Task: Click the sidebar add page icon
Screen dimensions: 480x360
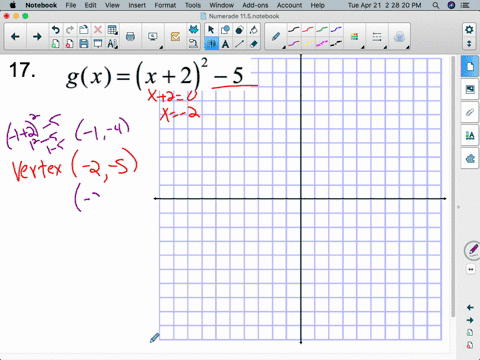Action: coord(470,333)
